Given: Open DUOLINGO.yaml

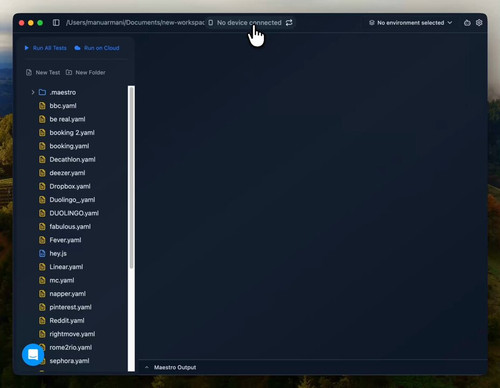Looking at the screenshot, I should coord(74,213).
